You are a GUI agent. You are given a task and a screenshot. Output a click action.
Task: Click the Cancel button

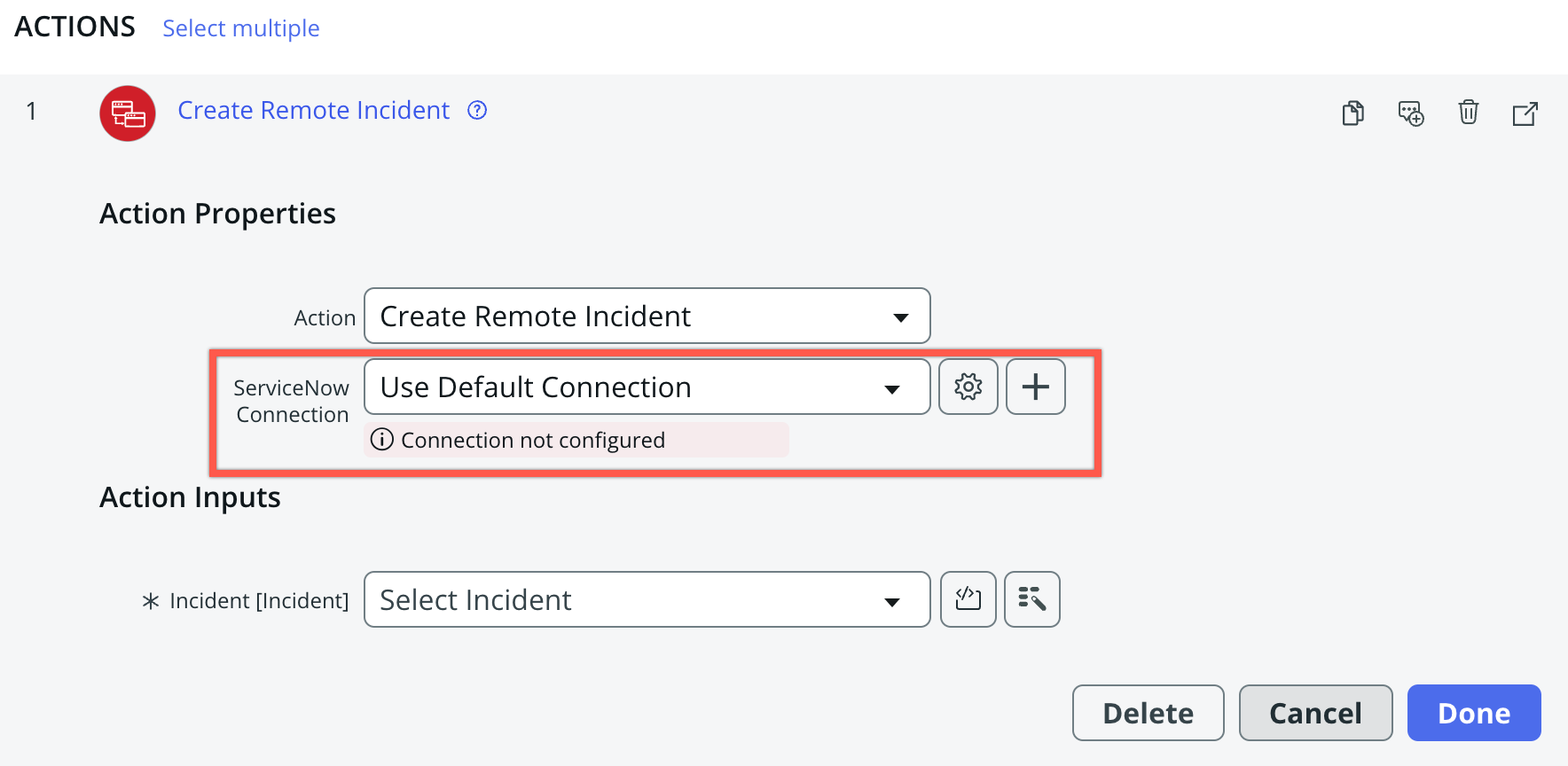1316,713
